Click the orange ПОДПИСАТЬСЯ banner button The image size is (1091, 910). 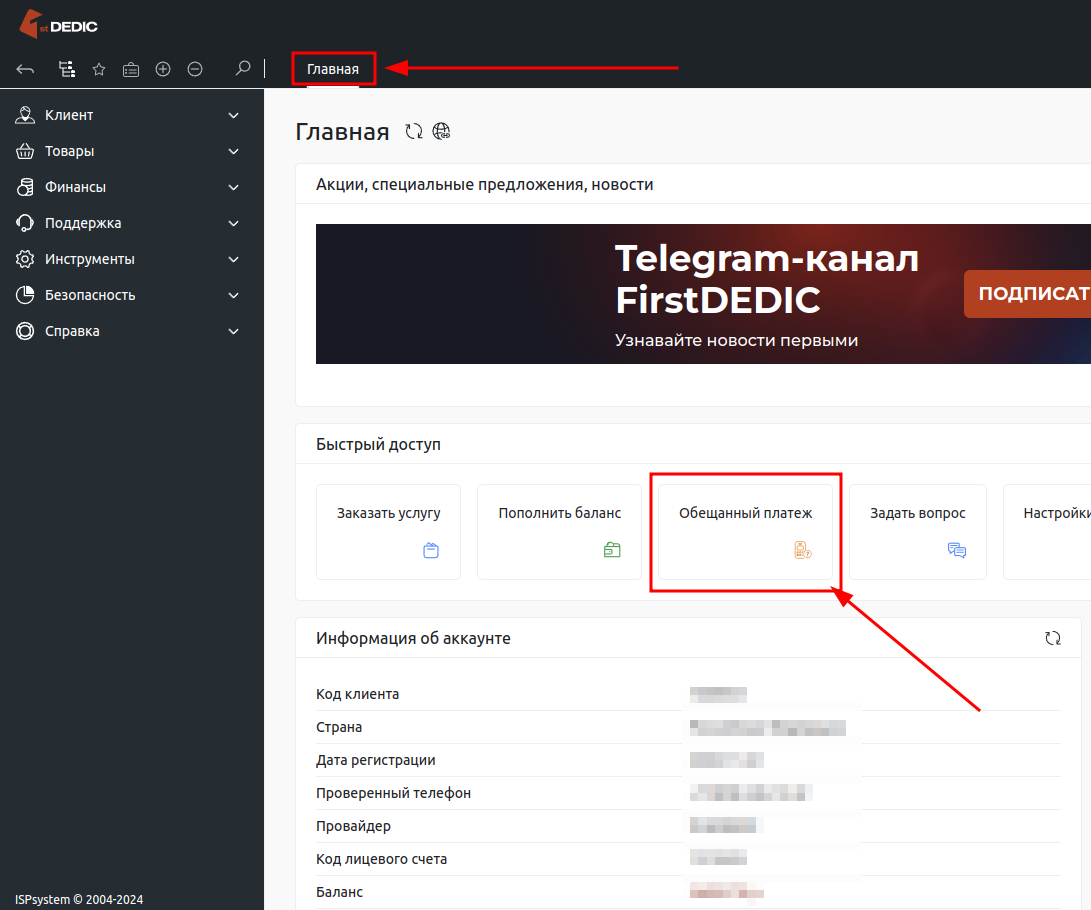1028,294
